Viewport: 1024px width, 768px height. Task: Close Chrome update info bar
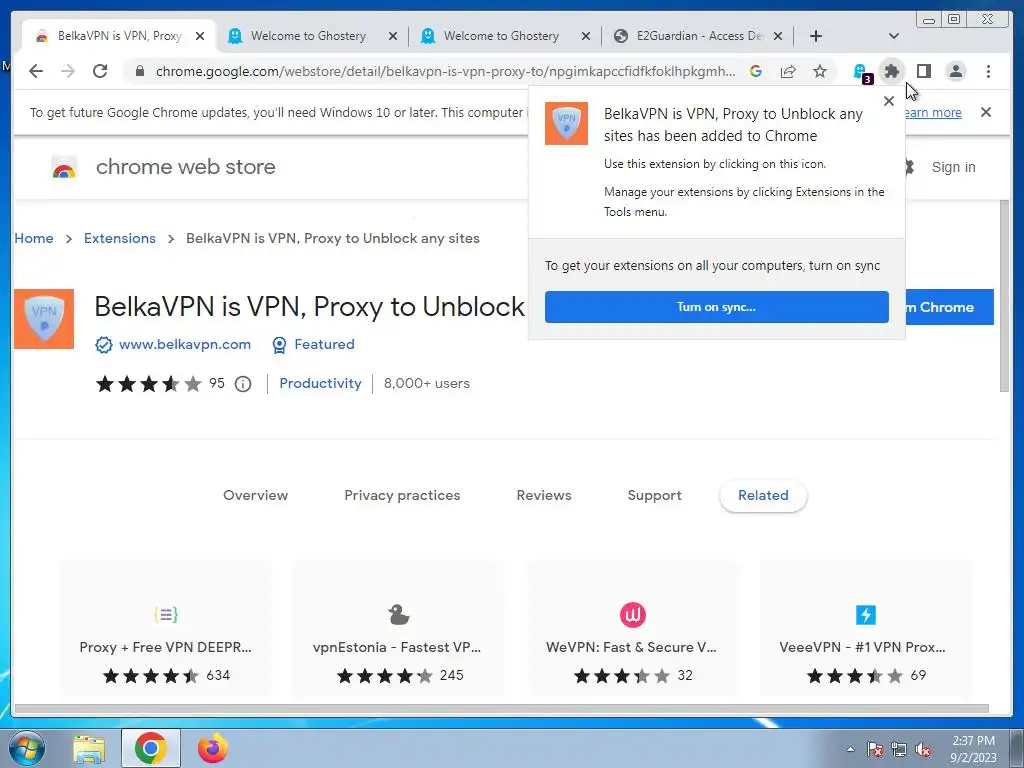click(986, 112)
